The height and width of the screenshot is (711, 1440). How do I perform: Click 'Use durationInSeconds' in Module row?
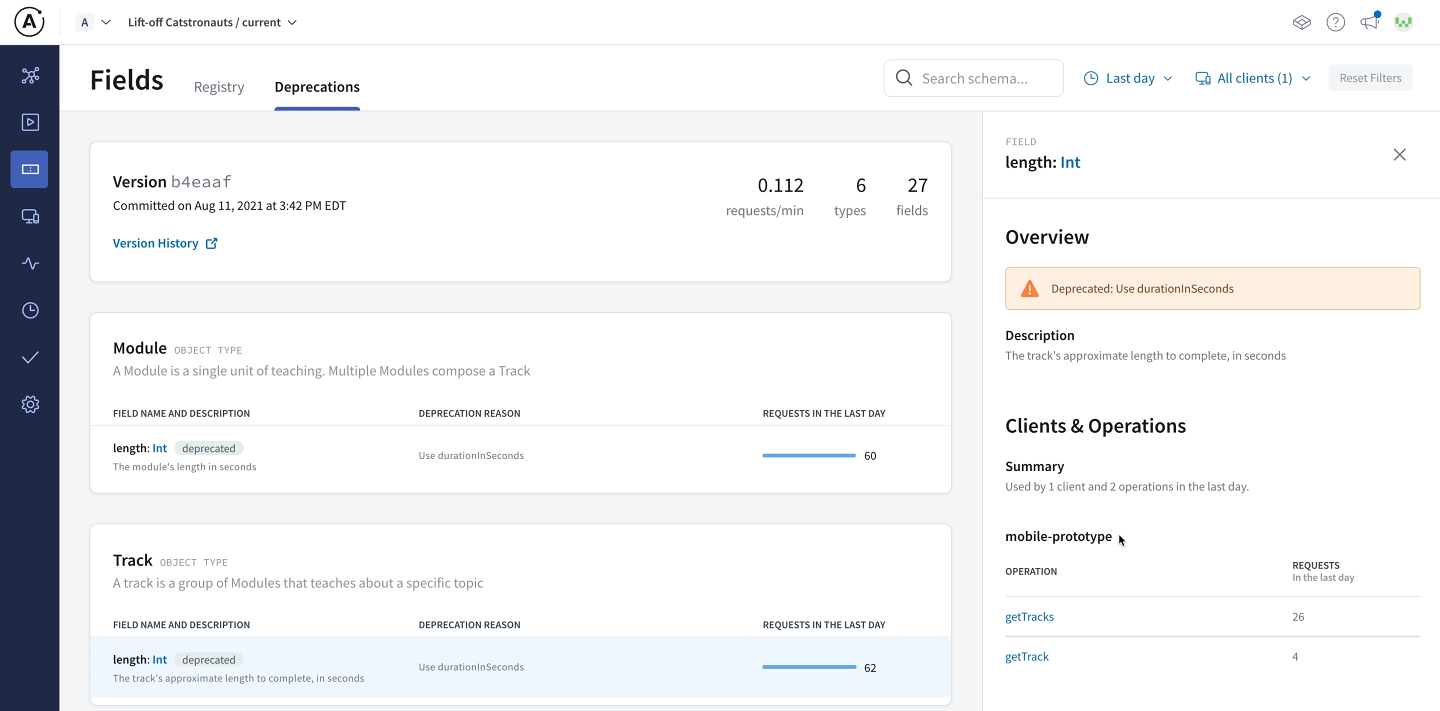(471, 456)
